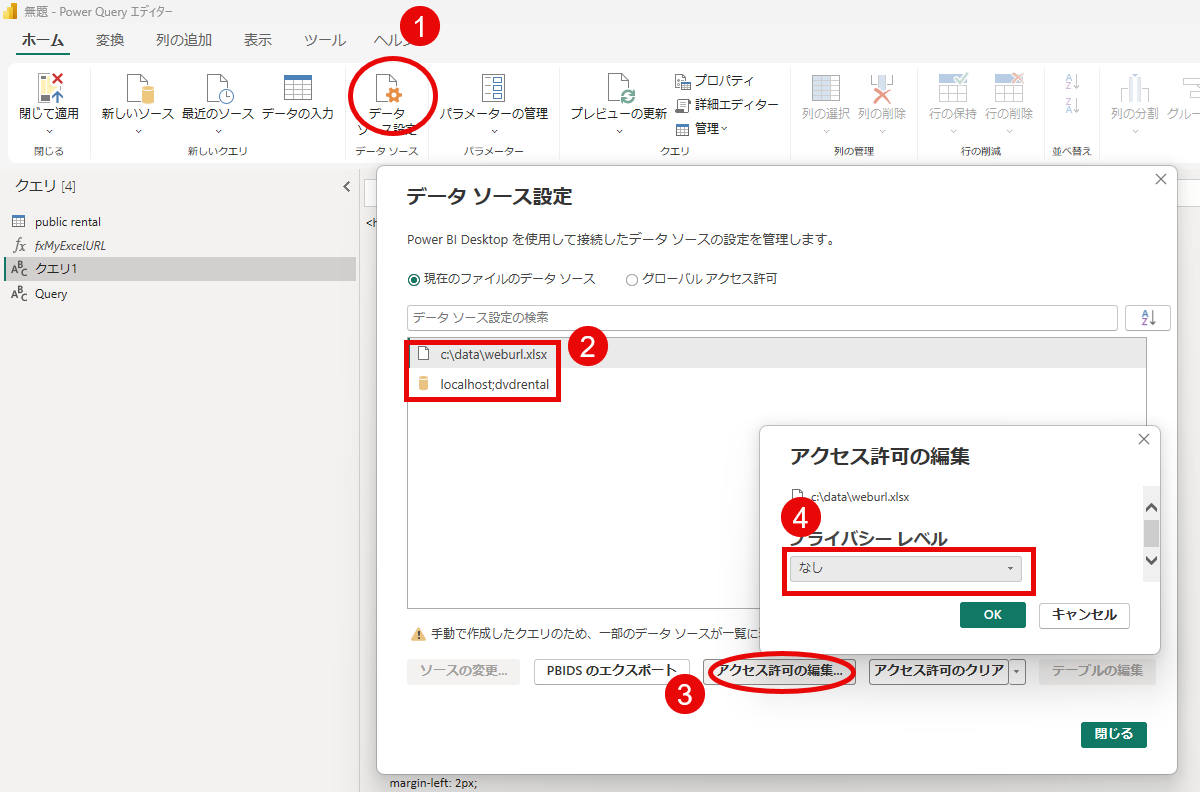The image size is (1200, 792).
Task: Open the Advanced Editor (詳細エディター)
Action: pos(726,104)
